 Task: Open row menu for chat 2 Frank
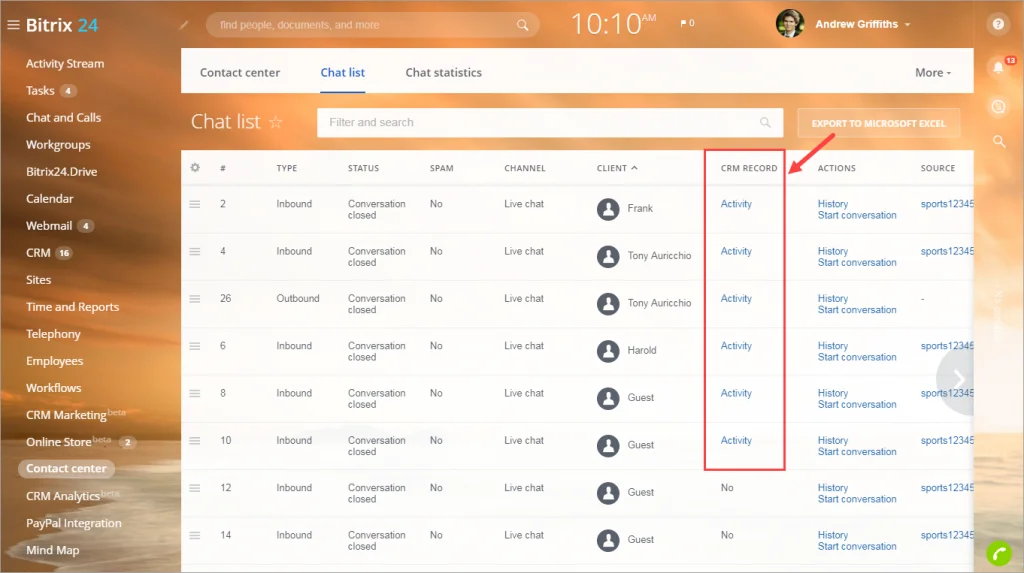click(x=195, y=204)
